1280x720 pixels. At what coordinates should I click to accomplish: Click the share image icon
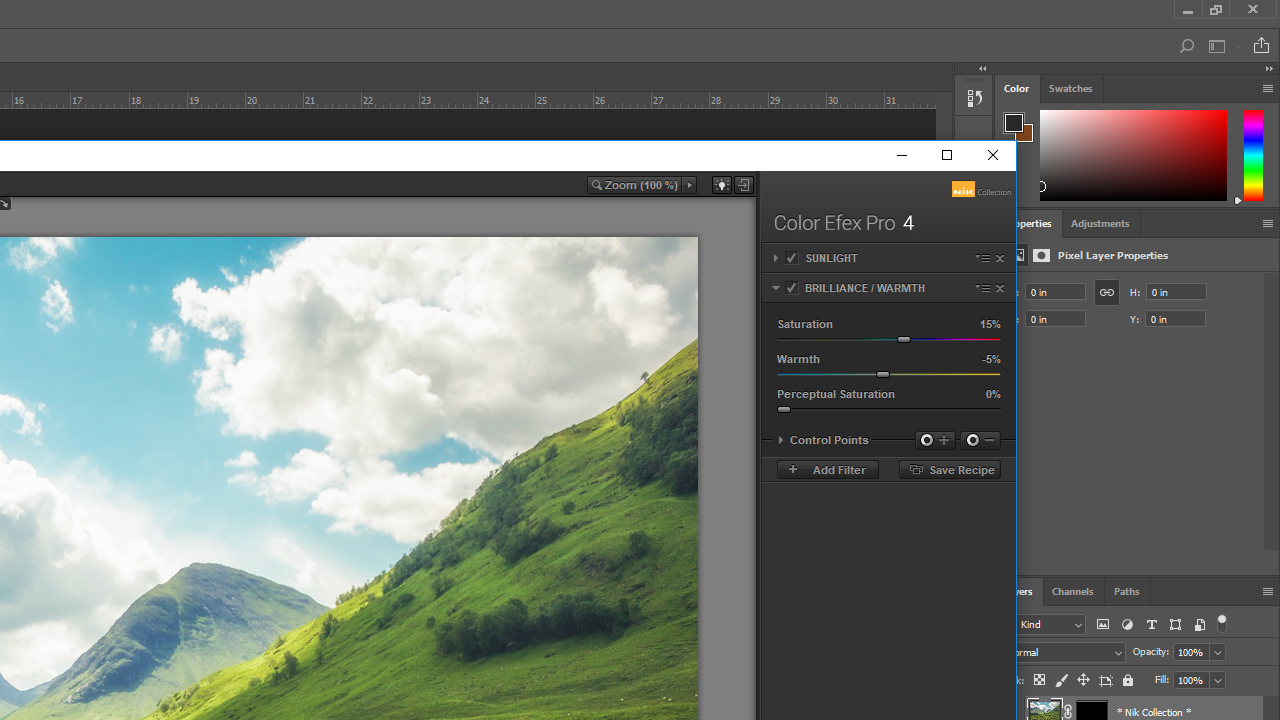[1261, 46]
